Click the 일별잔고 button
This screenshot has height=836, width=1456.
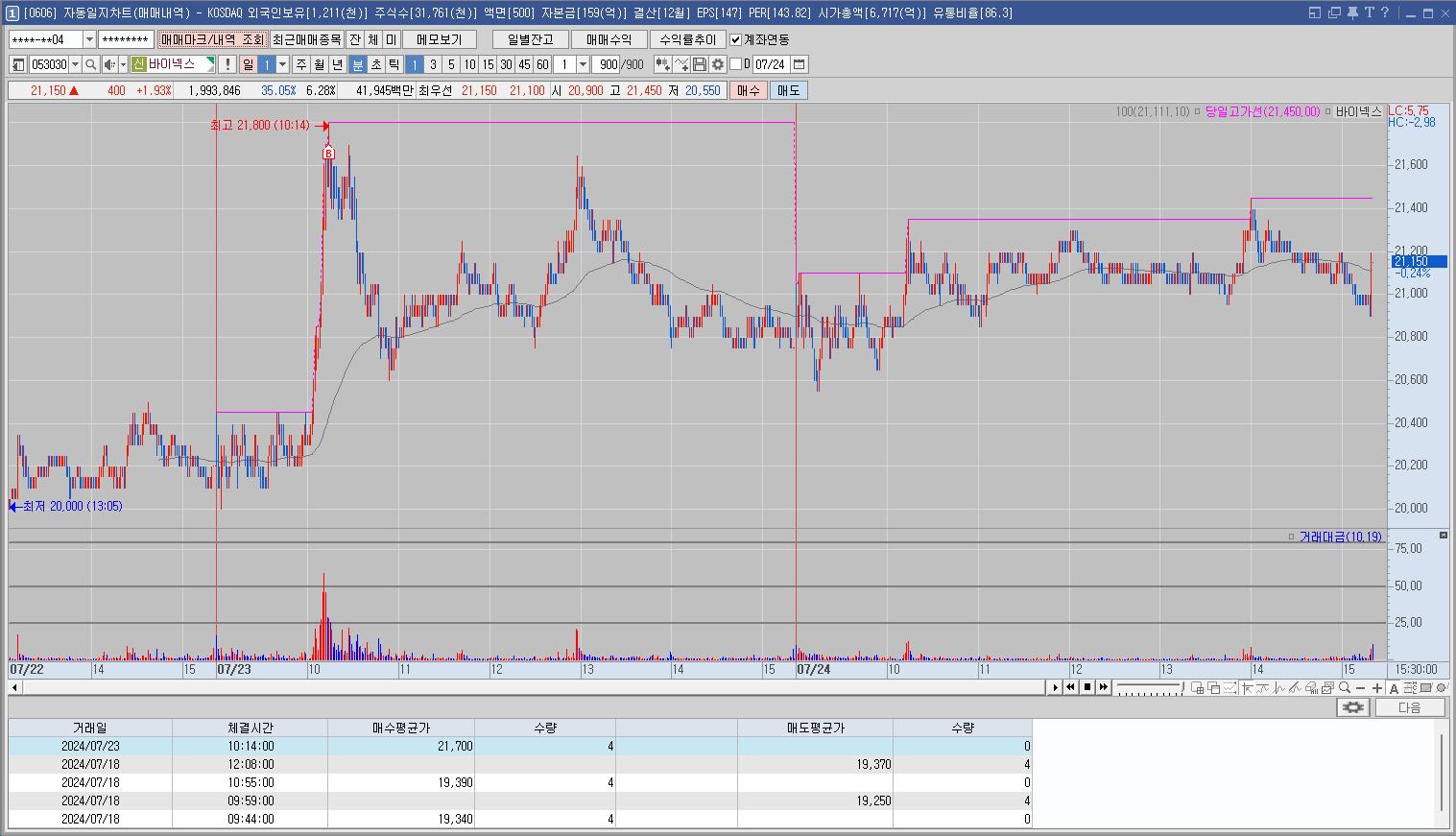point(530,39)
